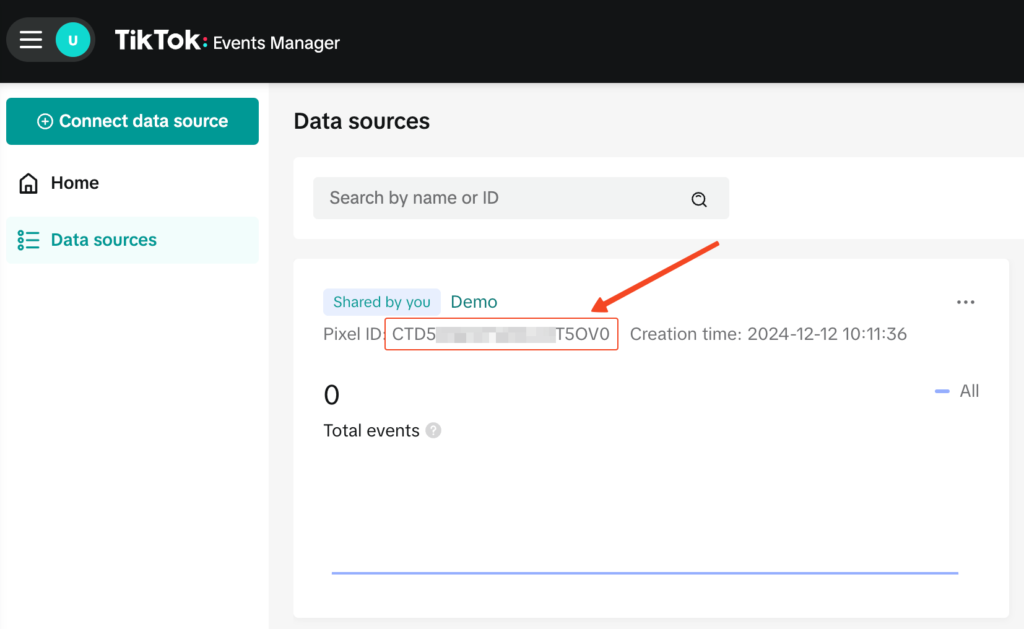
Task: Open the Demo pixel link
Action: 473,302
